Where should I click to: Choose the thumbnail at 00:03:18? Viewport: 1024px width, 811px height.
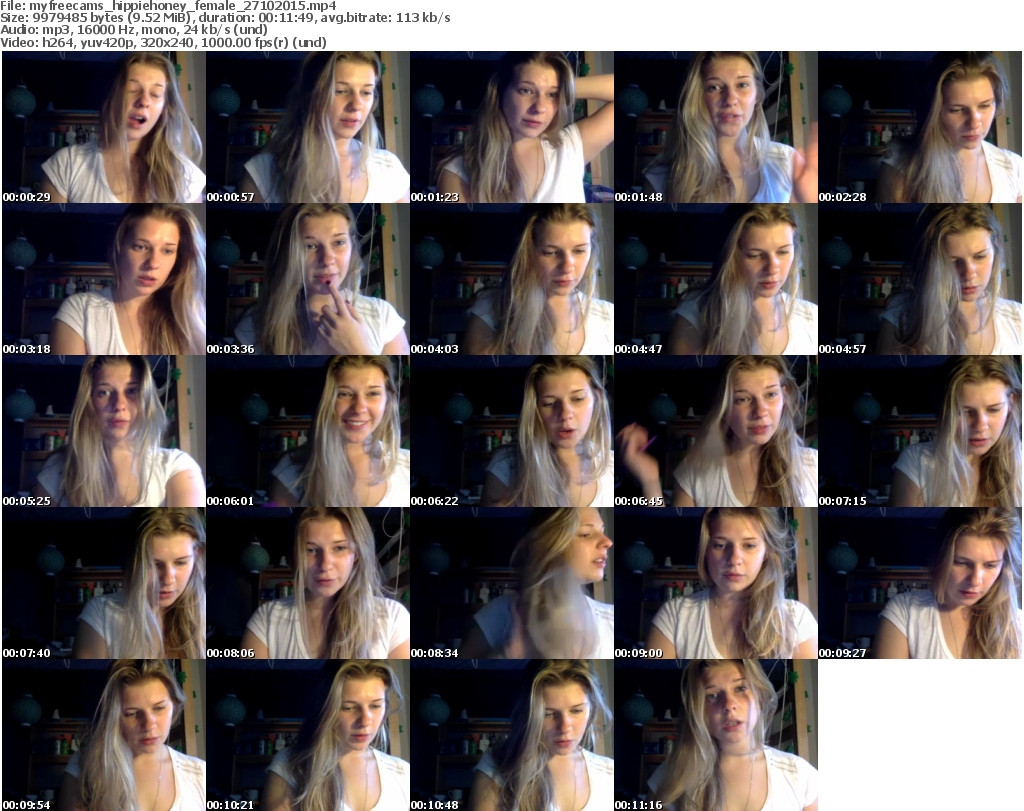(104, 279)
